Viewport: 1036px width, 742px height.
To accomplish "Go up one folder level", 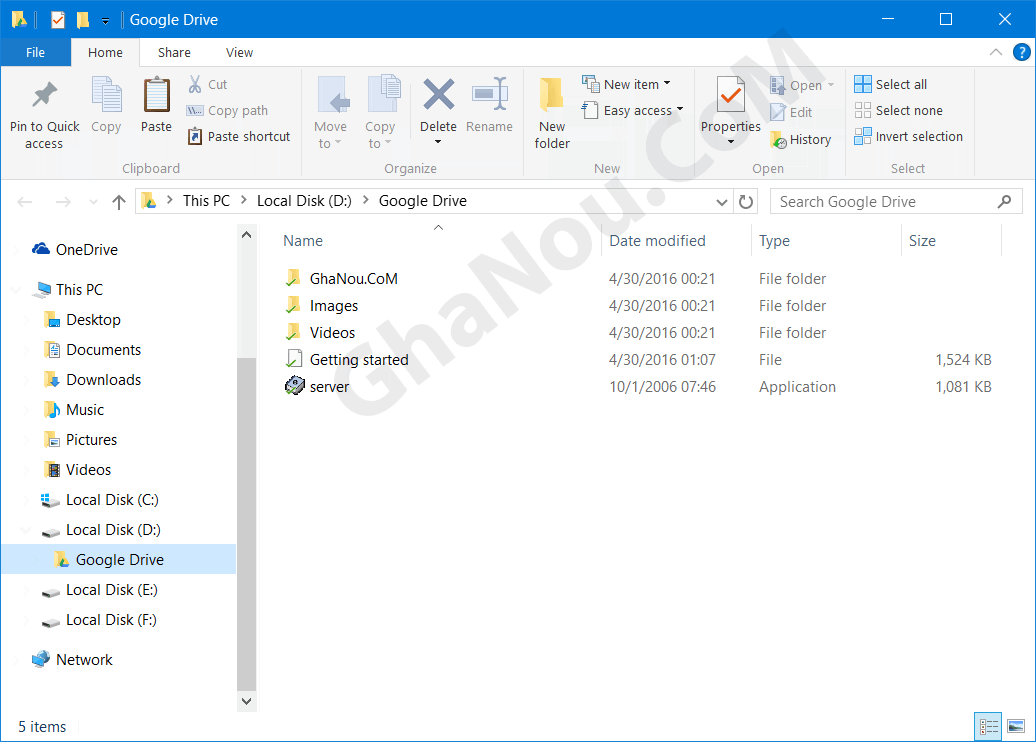I will [119, 202].
